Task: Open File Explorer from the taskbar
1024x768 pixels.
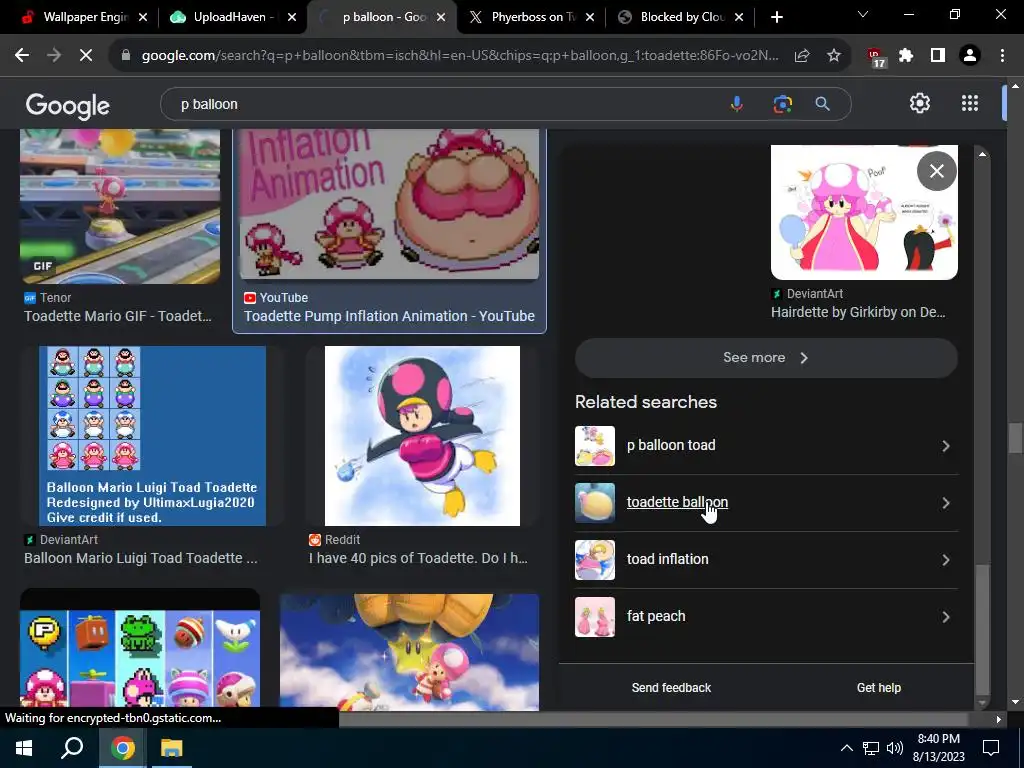Action: 172,747
